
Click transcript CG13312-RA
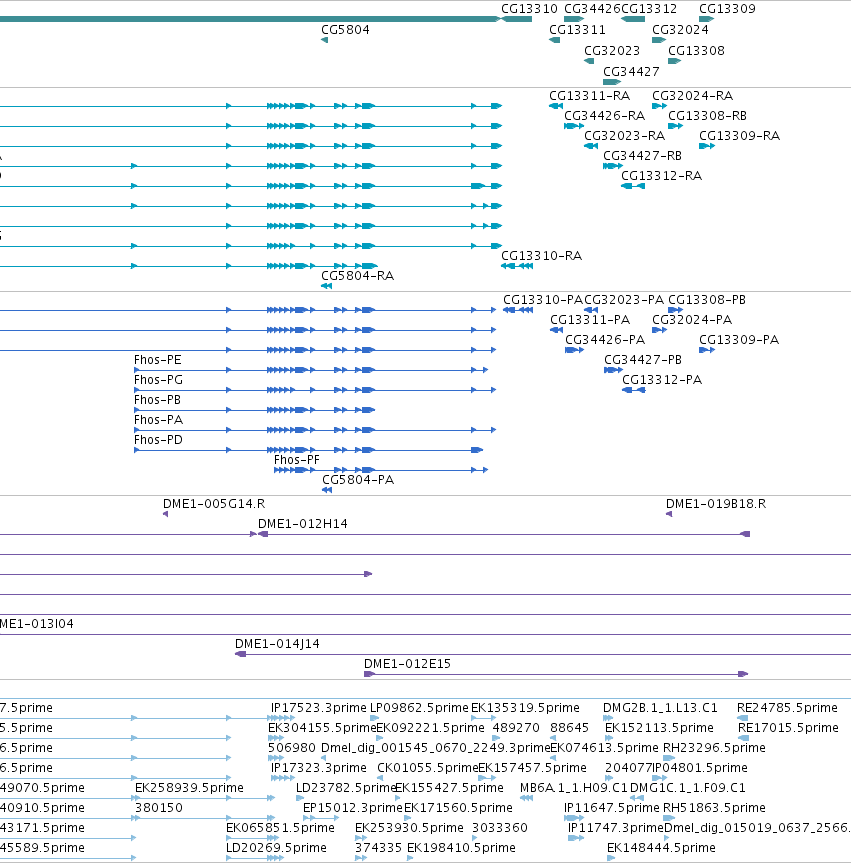pos(661,176)
